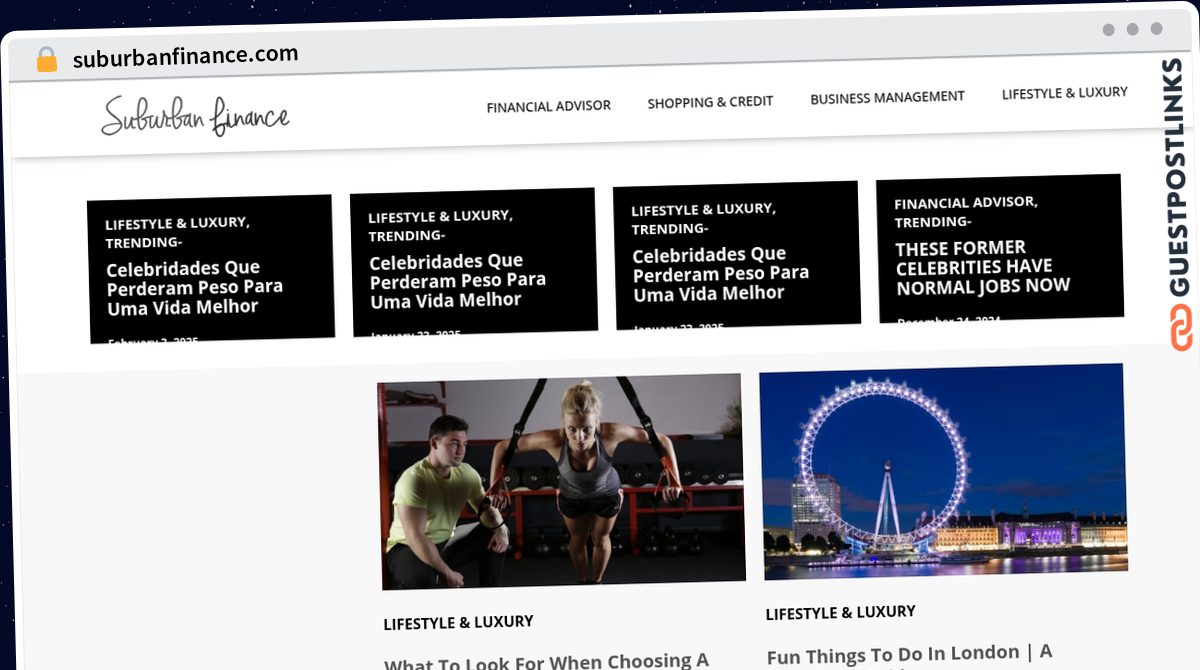Open These Former Celebrities Have Normal Jobs Now
Screen dimensions: 1200x670
point(982,267)
